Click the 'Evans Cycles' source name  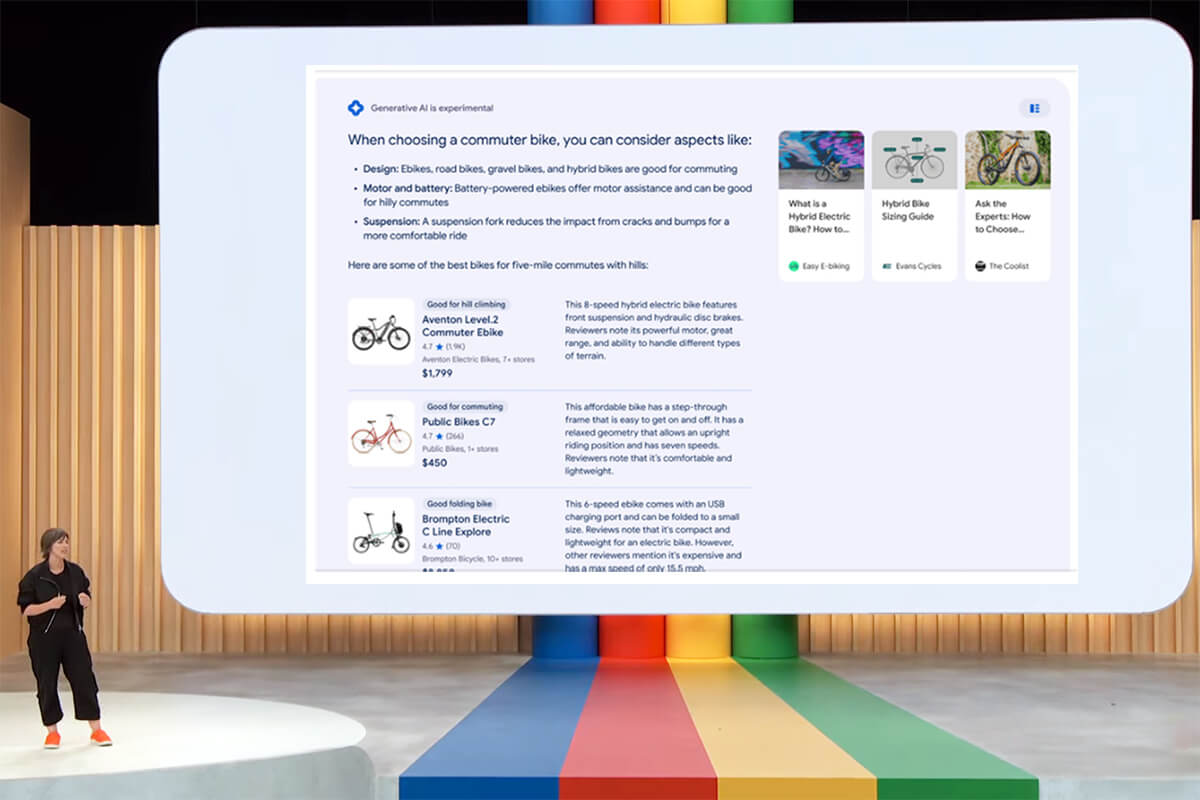pos(918,266)
